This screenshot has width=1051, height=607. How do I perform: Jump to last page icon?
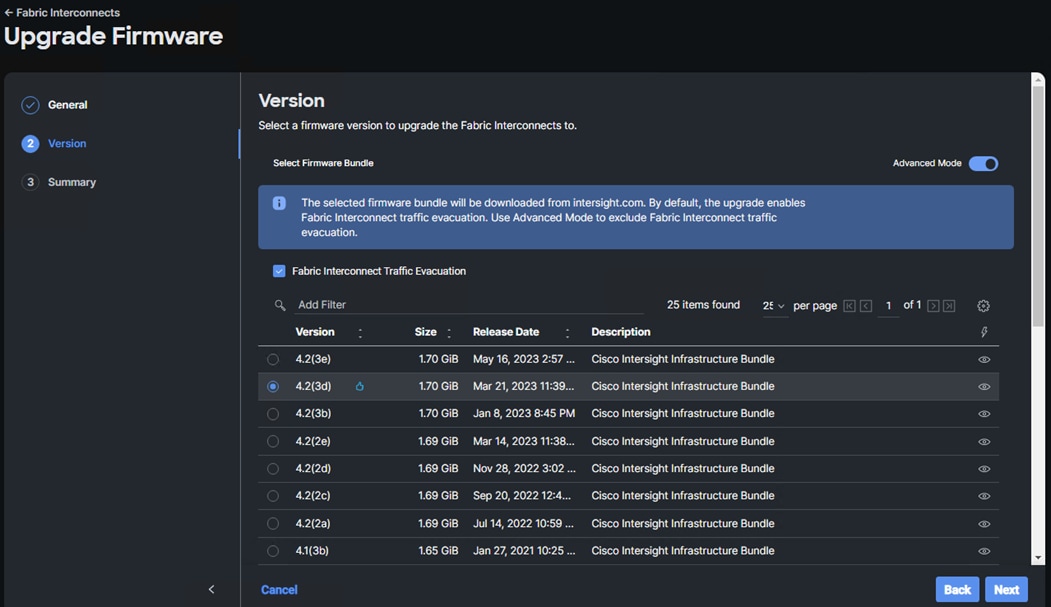click(x=949, y=306)
